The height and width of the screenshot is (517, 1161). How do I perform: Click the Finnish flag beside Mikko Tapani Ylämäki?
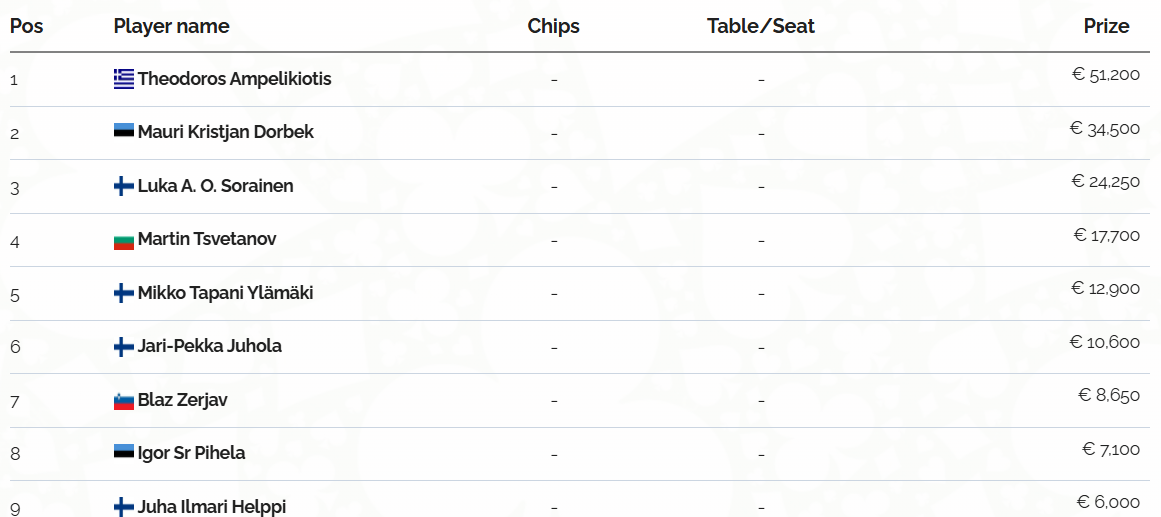click(124, 293)
